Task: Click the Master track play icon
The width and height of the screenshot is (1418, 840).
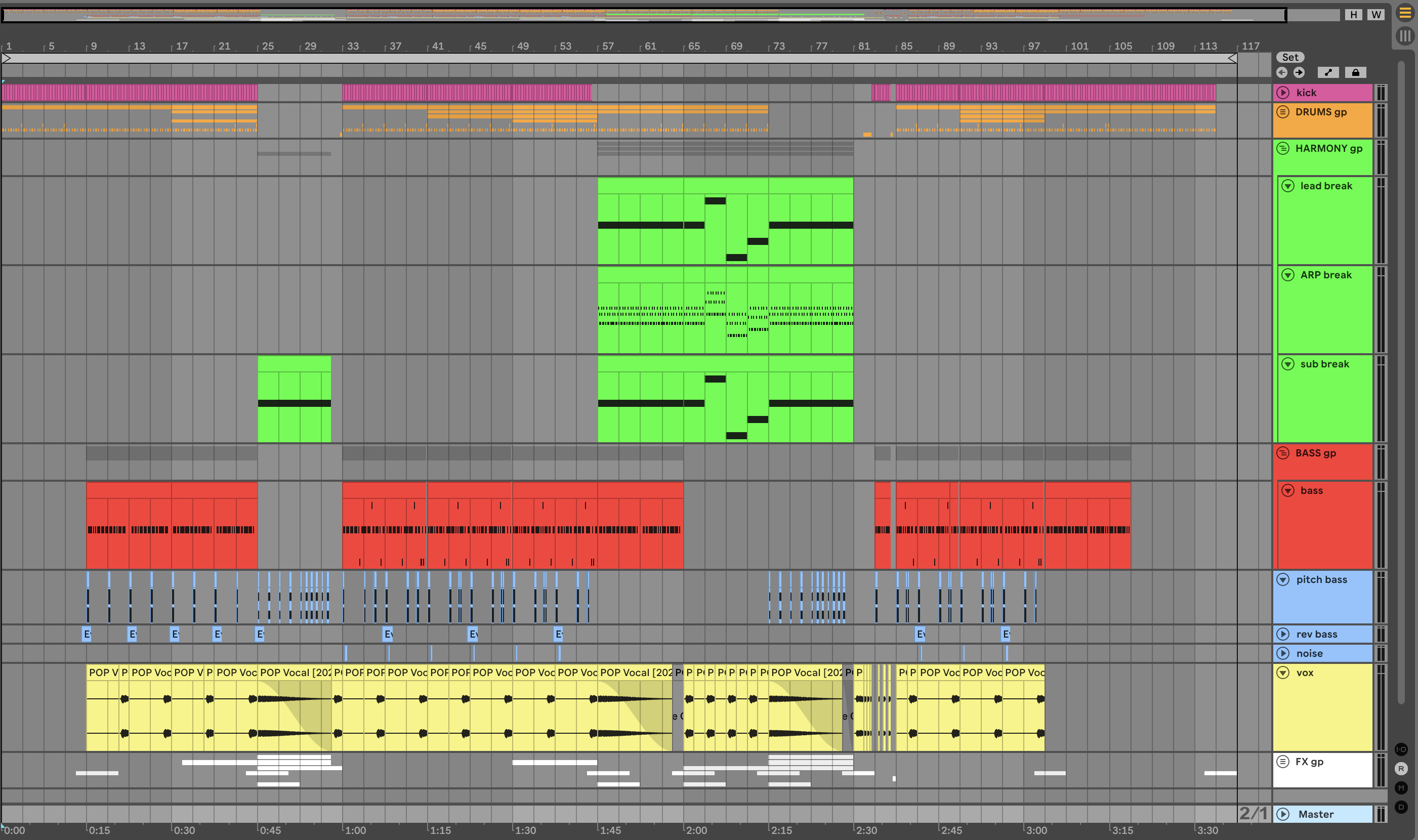Action: (1283, 814)
